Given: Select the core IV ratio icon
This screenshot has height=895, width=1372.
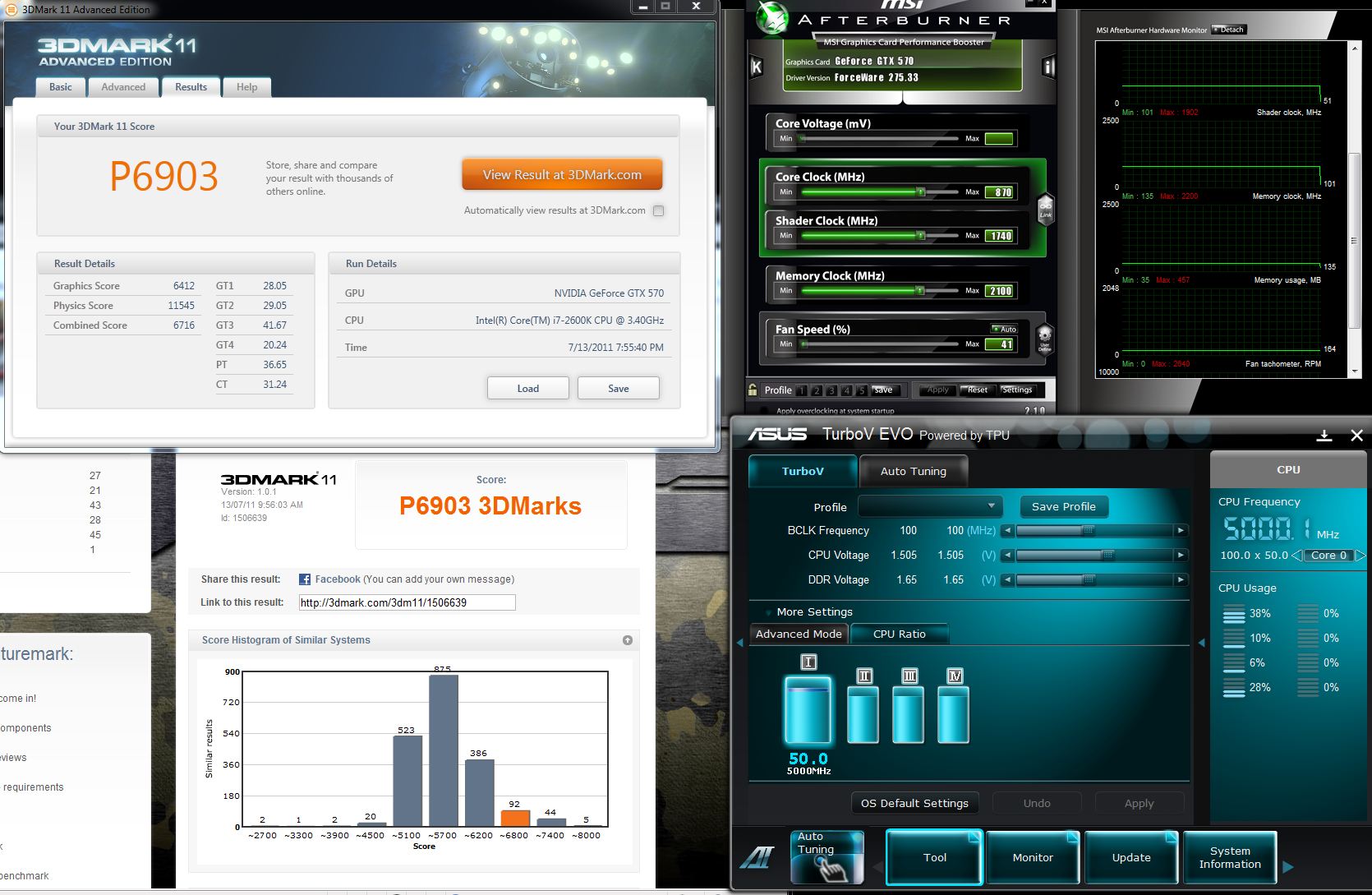Looking at the screenshot, I should [955, 676].
